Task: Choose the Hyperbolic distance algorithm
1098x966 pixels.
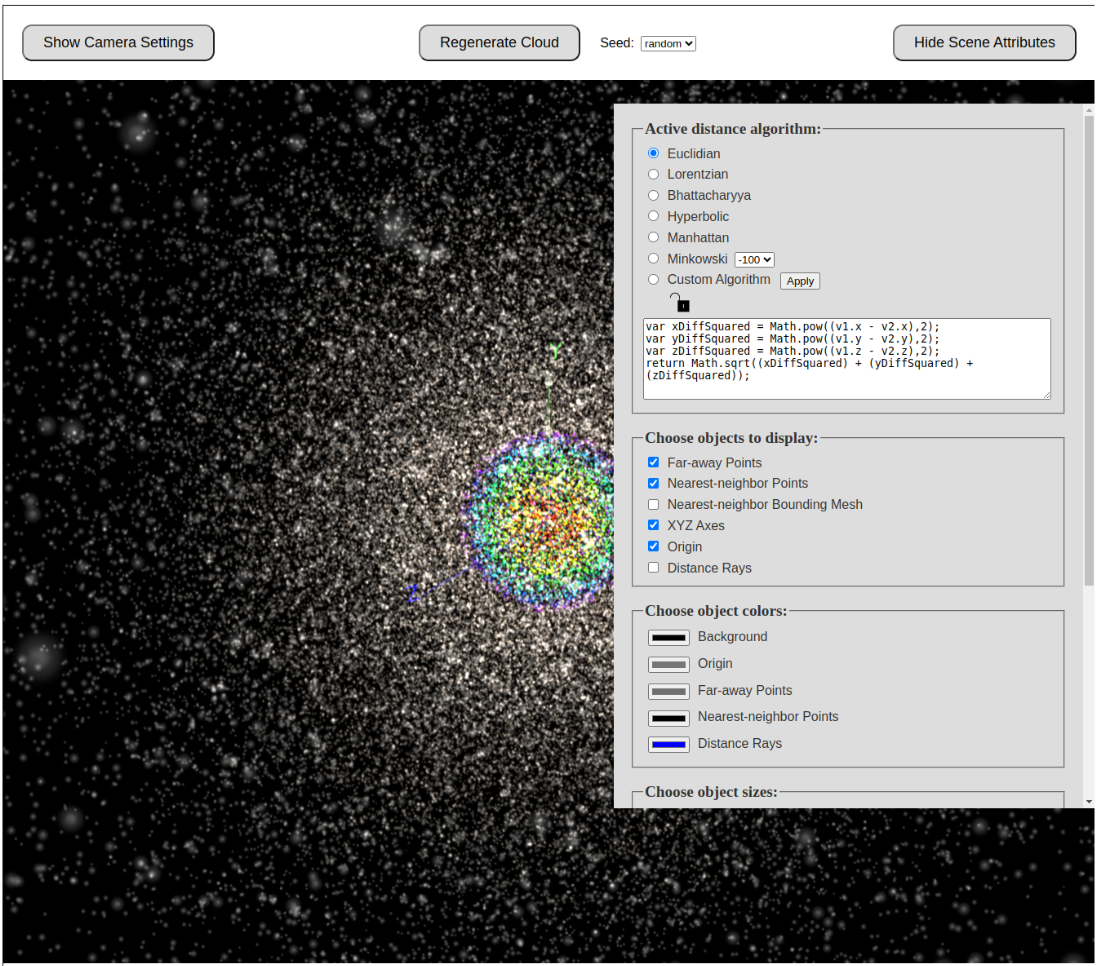Action: coord(654,216)
